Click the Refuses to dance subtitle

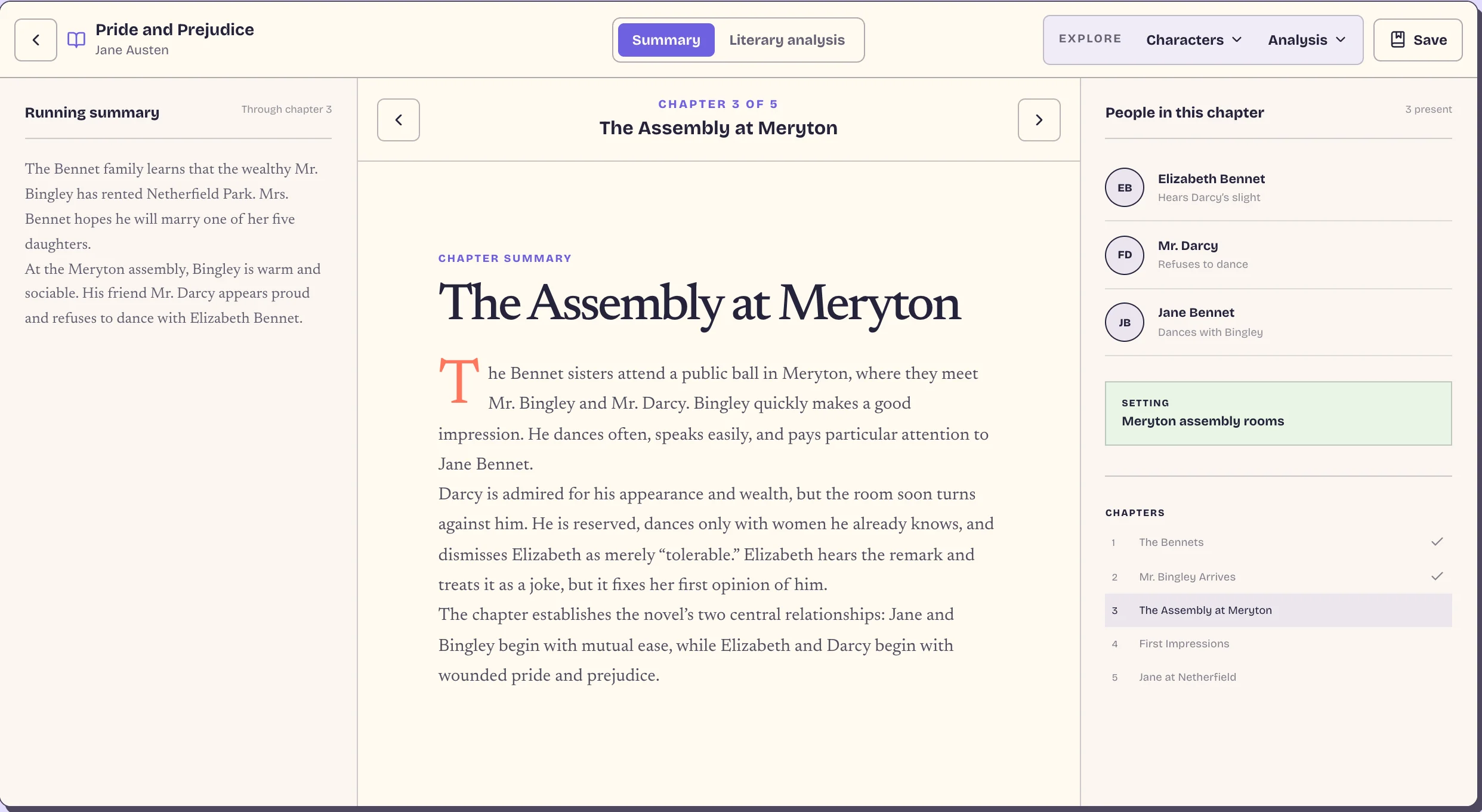point(1203,264)
